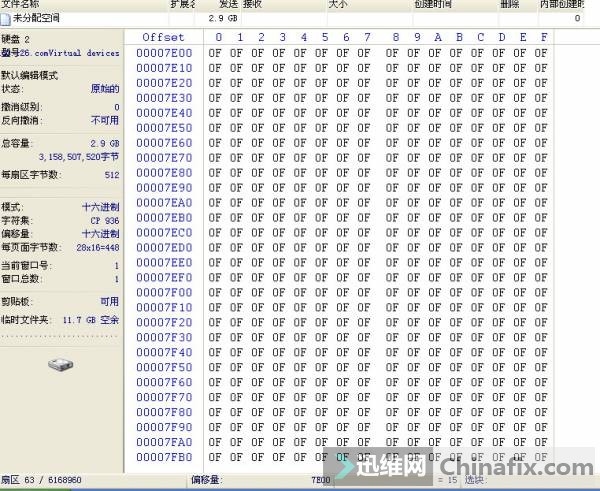
Task: Click the 字符集 CP 936 value
Action: tap(105, 220)
